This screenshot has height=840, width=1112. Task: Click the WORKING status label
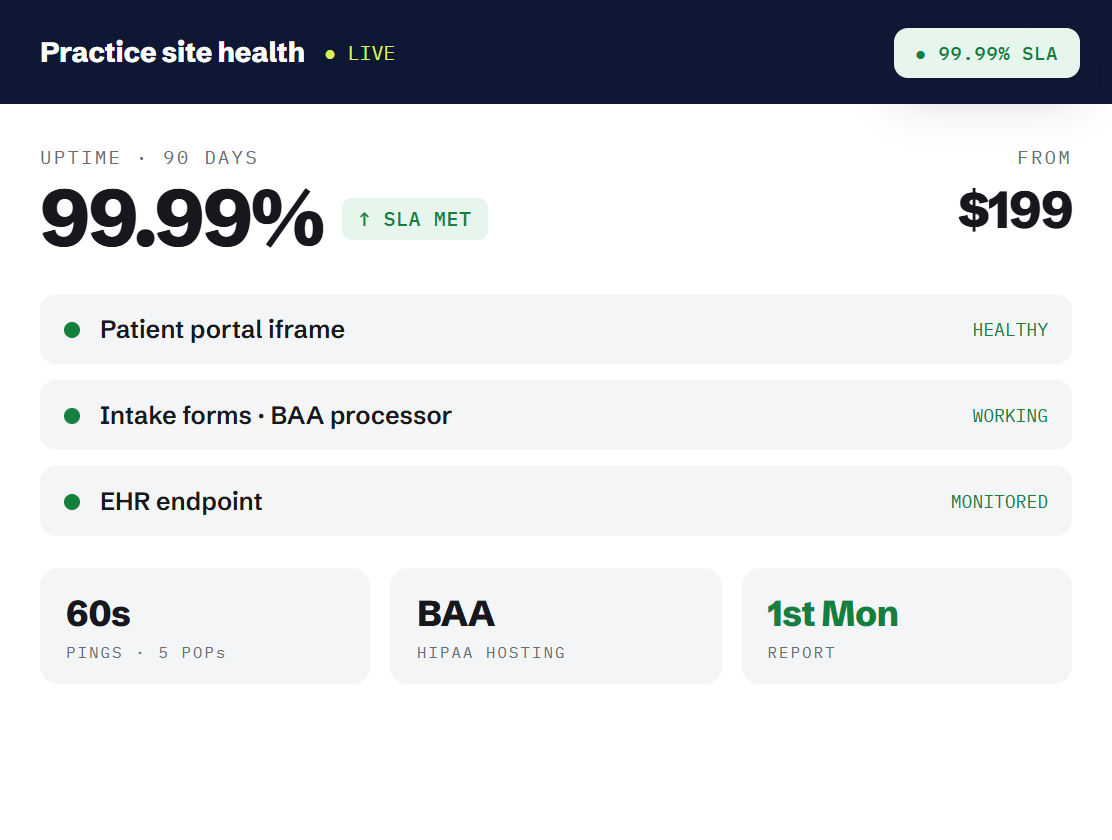tap(1010, 416)
